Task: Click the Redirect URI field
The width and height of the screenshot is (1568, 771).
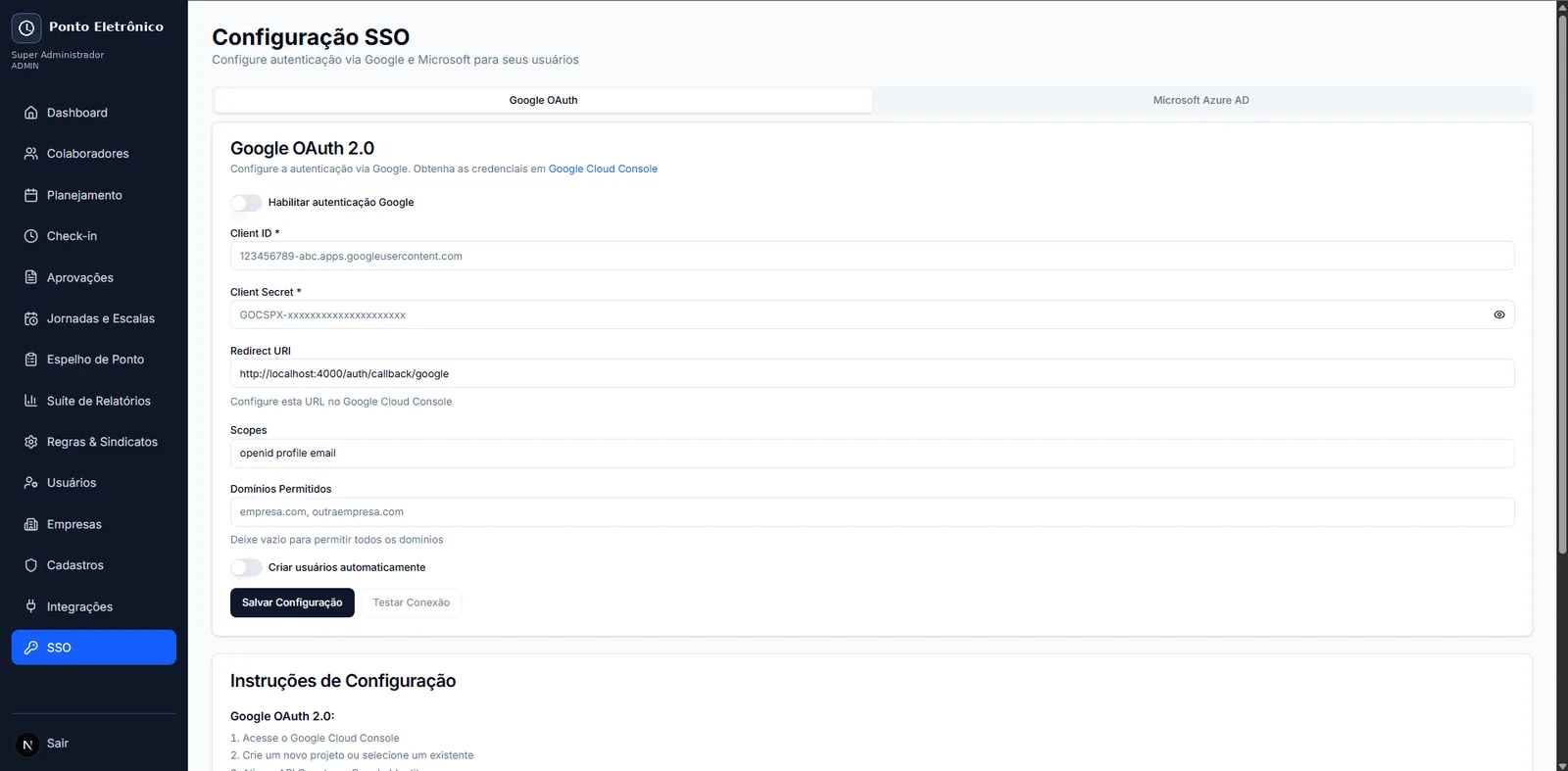Action: tap(872, 373)
